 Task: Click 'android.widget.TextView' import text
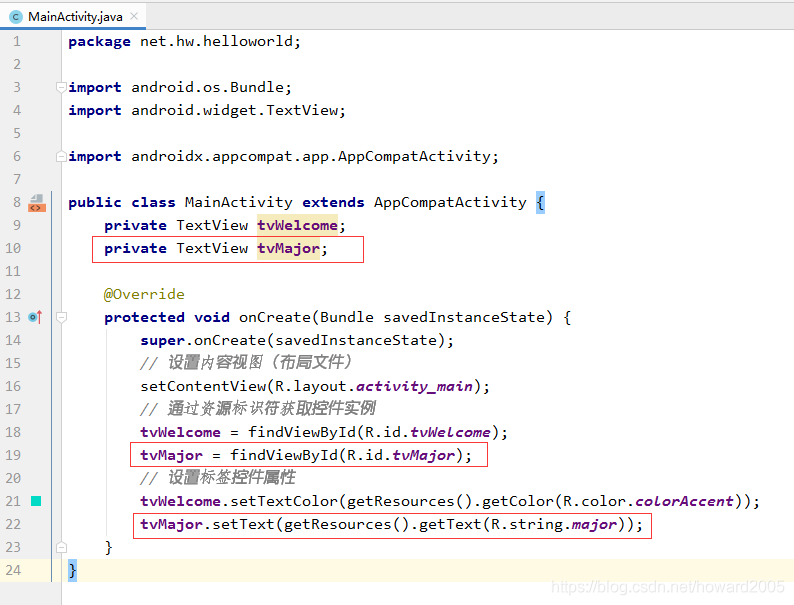click(x=235, y=110)
